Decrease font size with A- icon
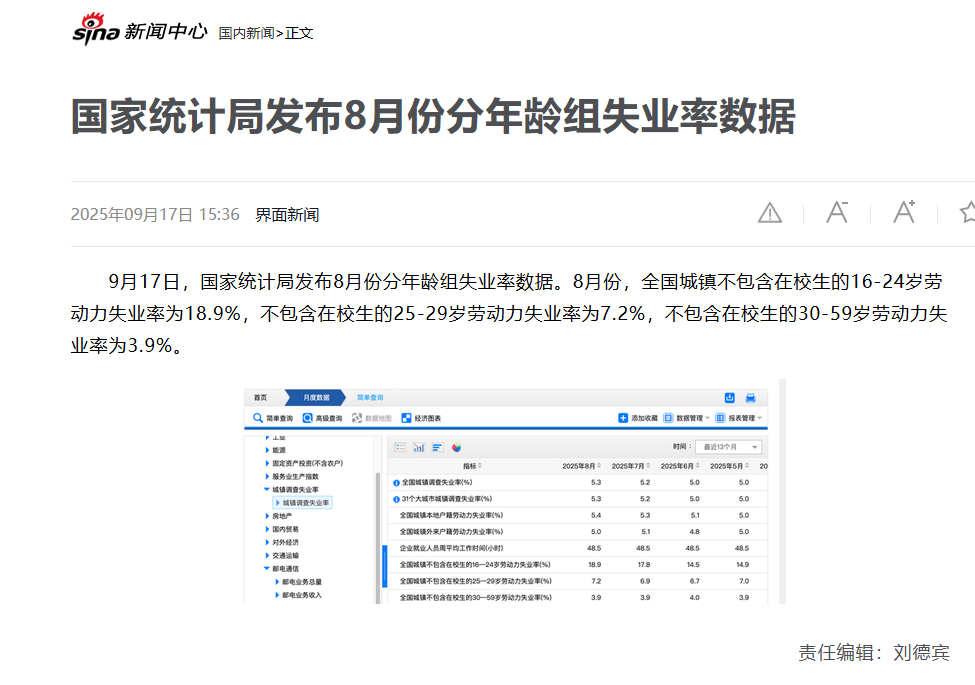The width and height of the screenshot is (975, 685). (837, 213)
